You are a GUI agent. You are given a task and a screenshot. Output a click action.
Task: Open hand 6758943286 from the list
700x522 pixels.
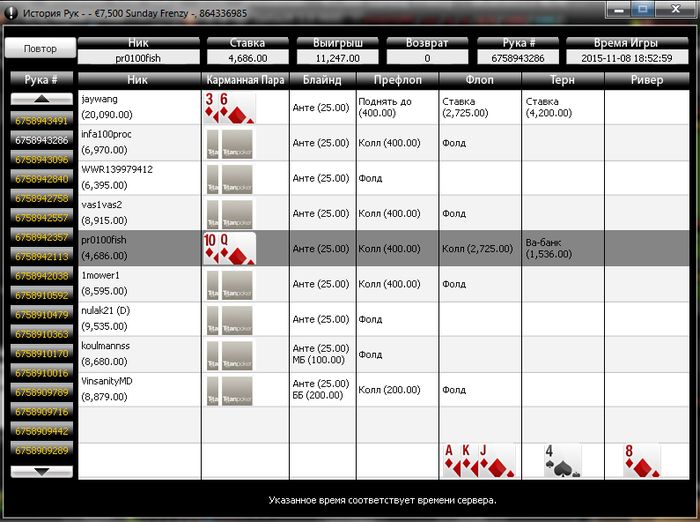coord(42,140)
